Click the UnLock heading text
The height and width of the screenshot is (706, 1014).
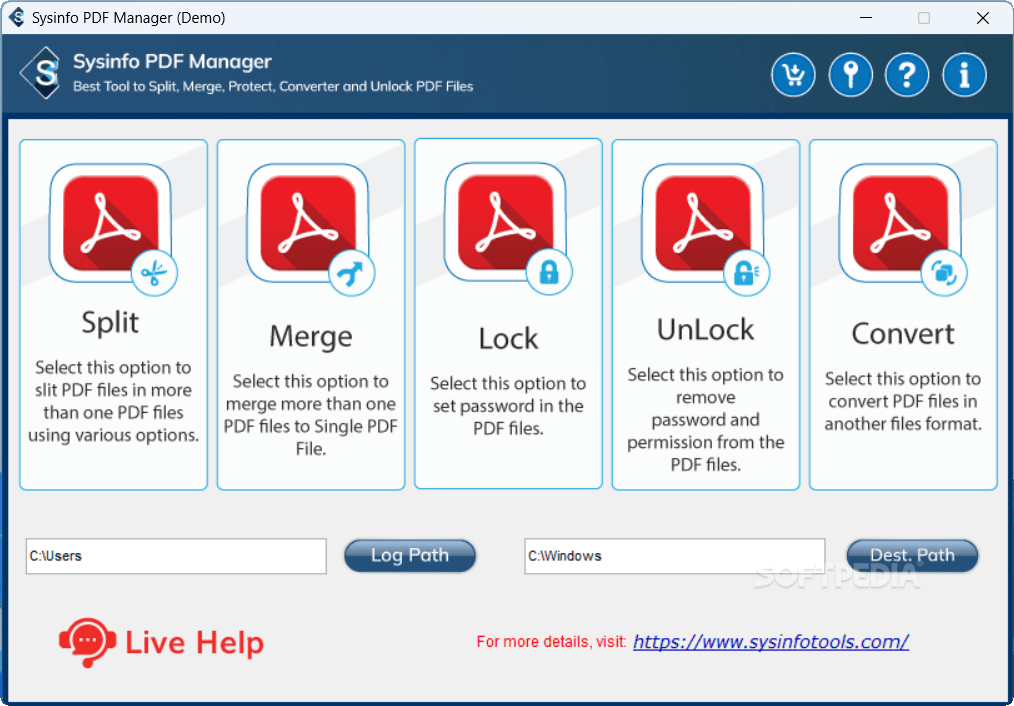(706, 330)
